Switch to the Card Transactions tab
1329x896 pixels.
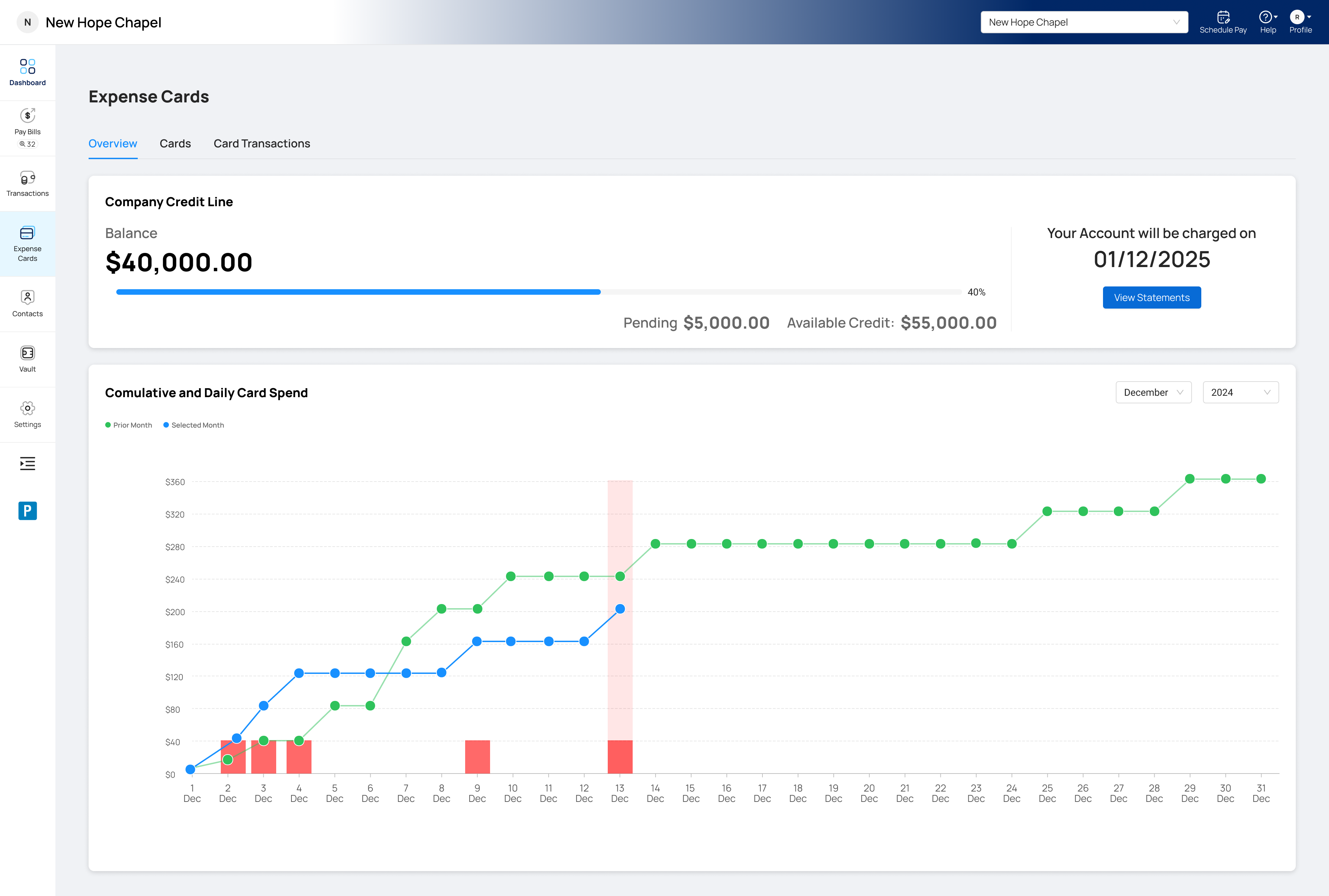coord(262,144)
